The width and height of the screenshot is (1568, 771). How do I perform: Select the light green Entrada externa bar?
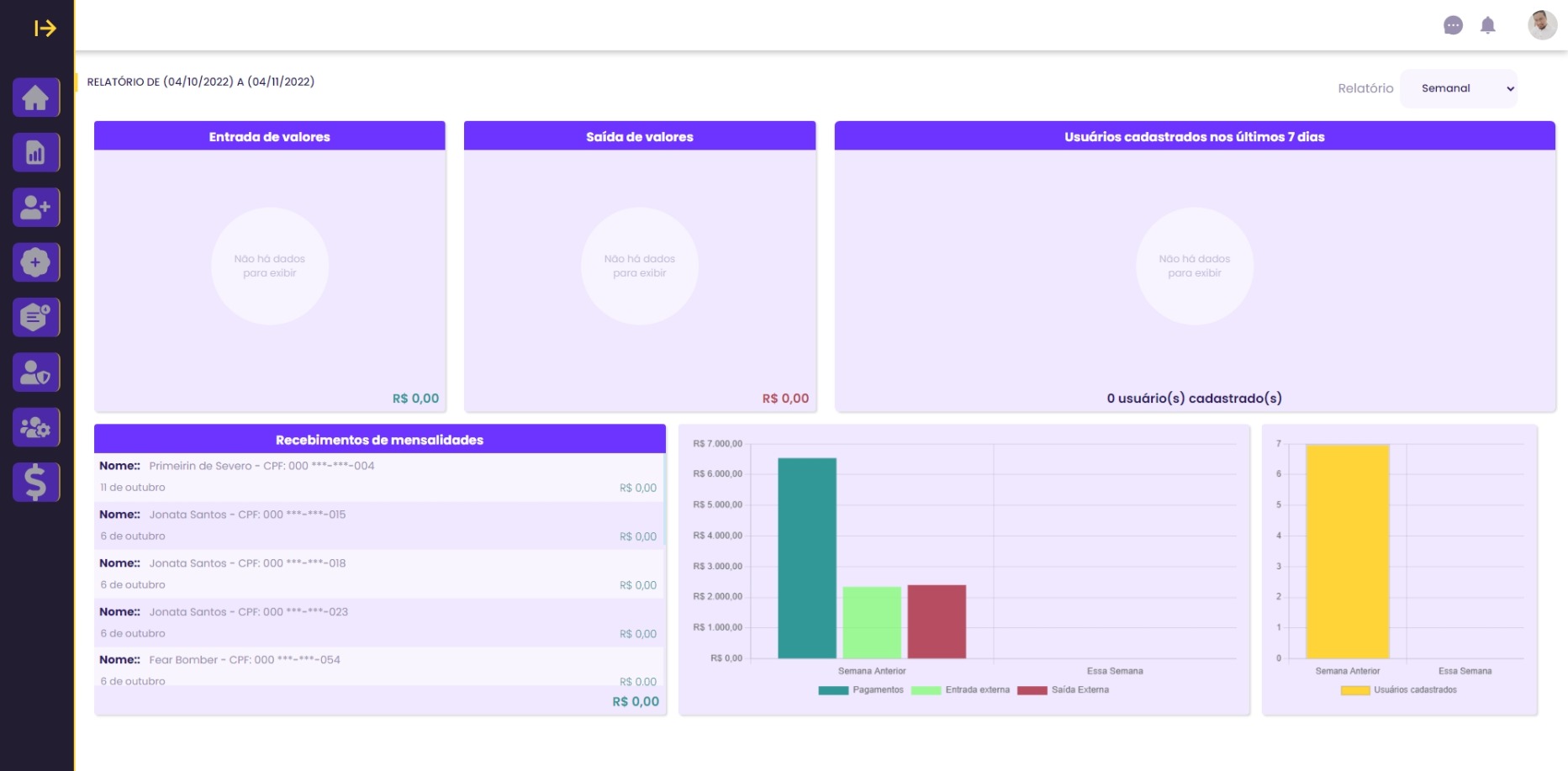(x=872, y=622)
